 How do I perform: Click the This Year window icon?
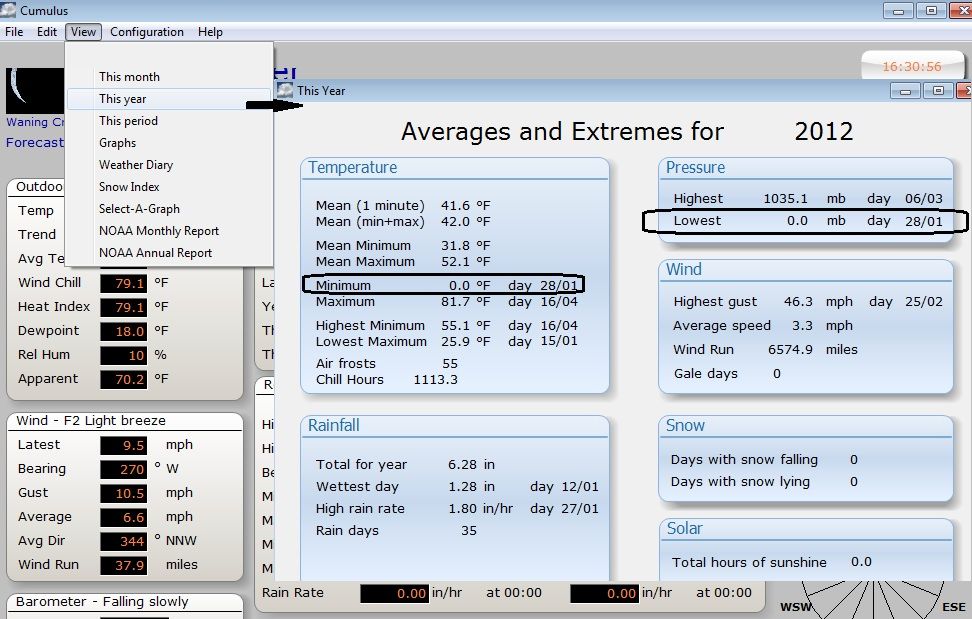(x=286, y=90)
